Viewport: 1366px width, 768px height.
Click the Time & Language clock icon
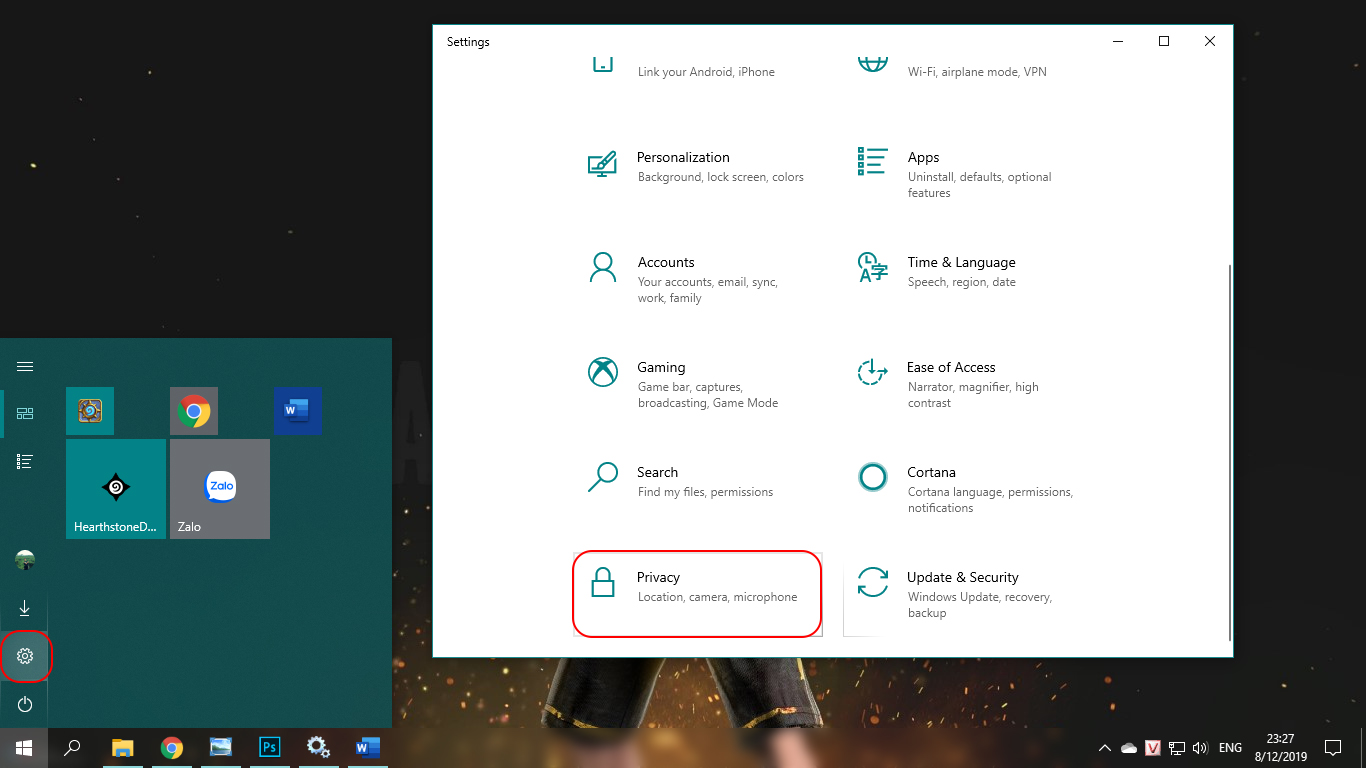873,267
